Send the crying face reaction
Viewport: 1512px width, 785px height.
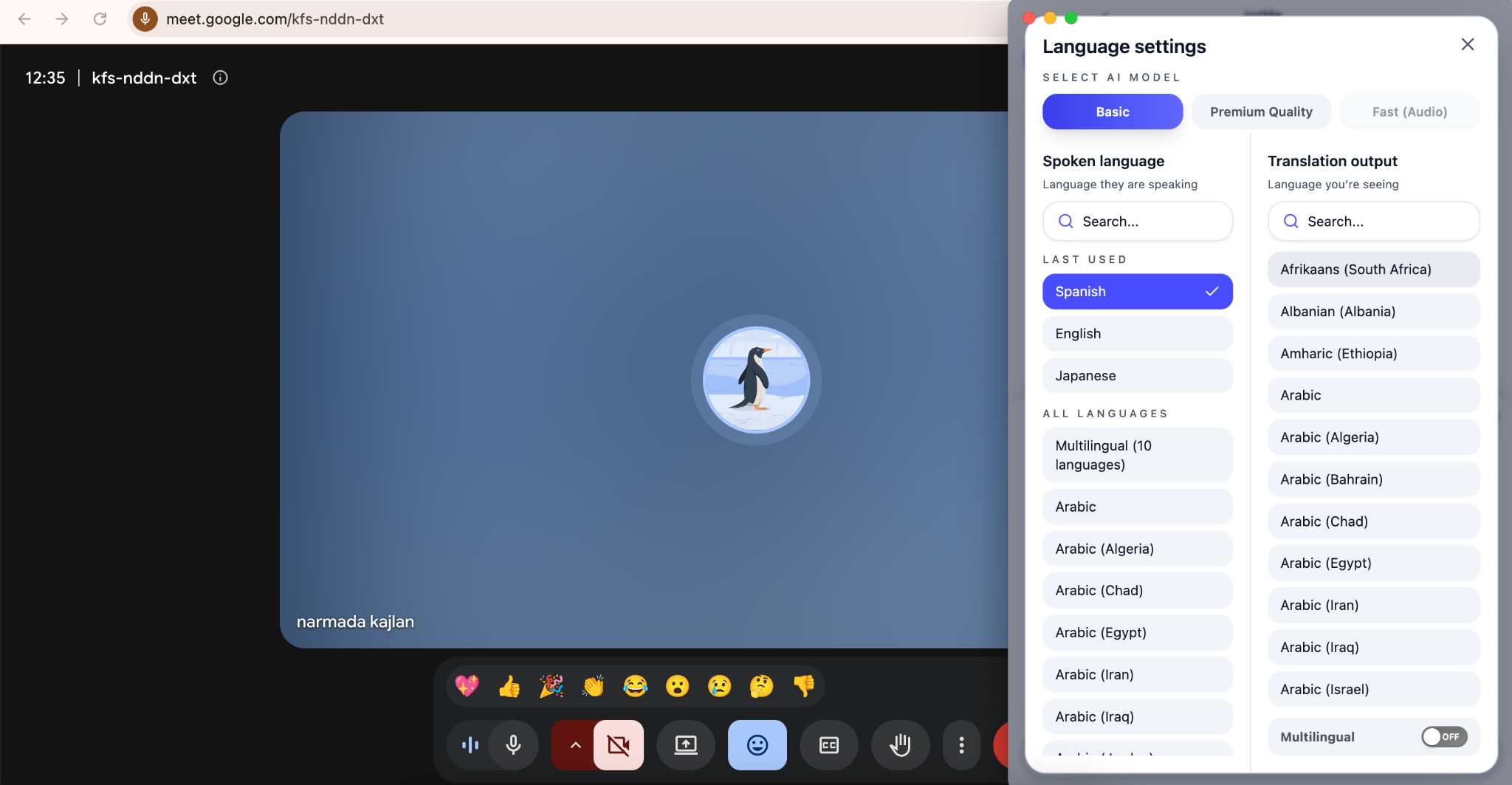point(720,686)
